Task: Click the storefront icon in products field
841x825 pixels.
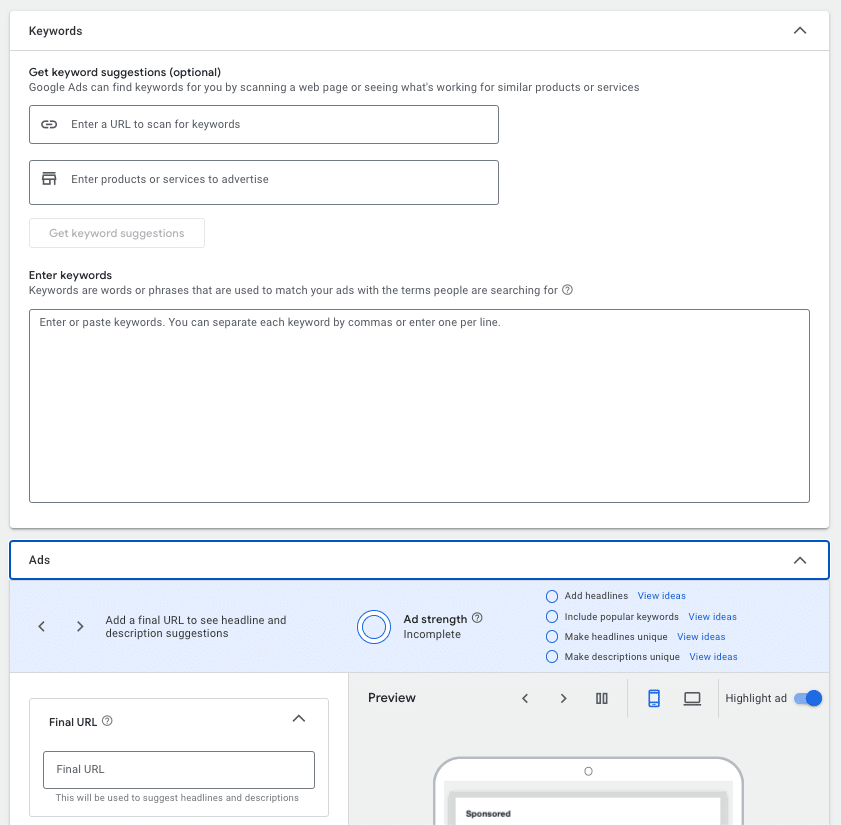Action: coord(49,179)
